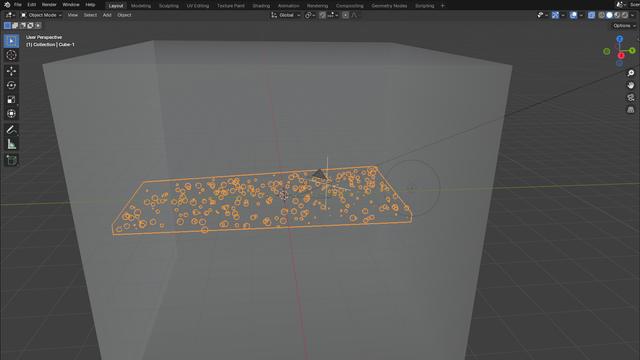Click the Blender logo menu
The image size is (640, 360).
tap(7, 5)
